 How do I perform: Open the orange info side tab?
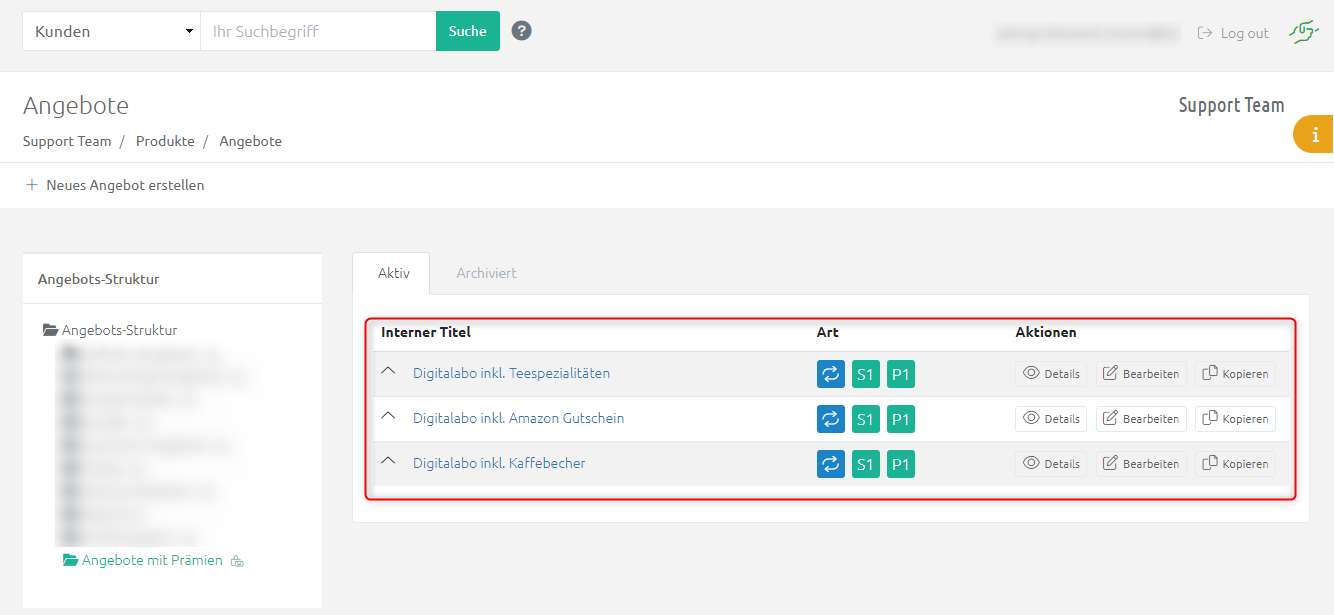pos(1314,134)
